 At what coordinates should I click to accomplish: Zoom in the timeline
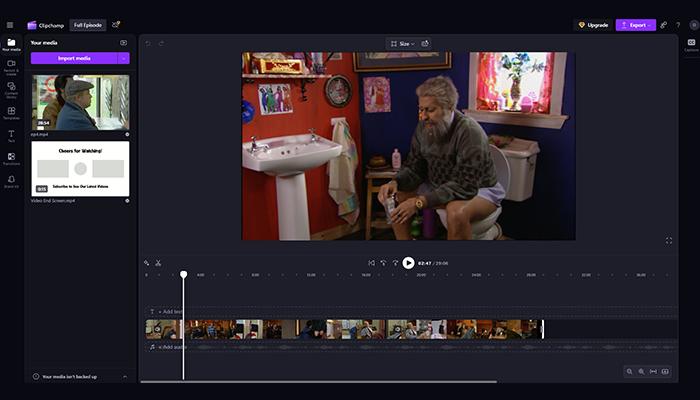[642, 371]
